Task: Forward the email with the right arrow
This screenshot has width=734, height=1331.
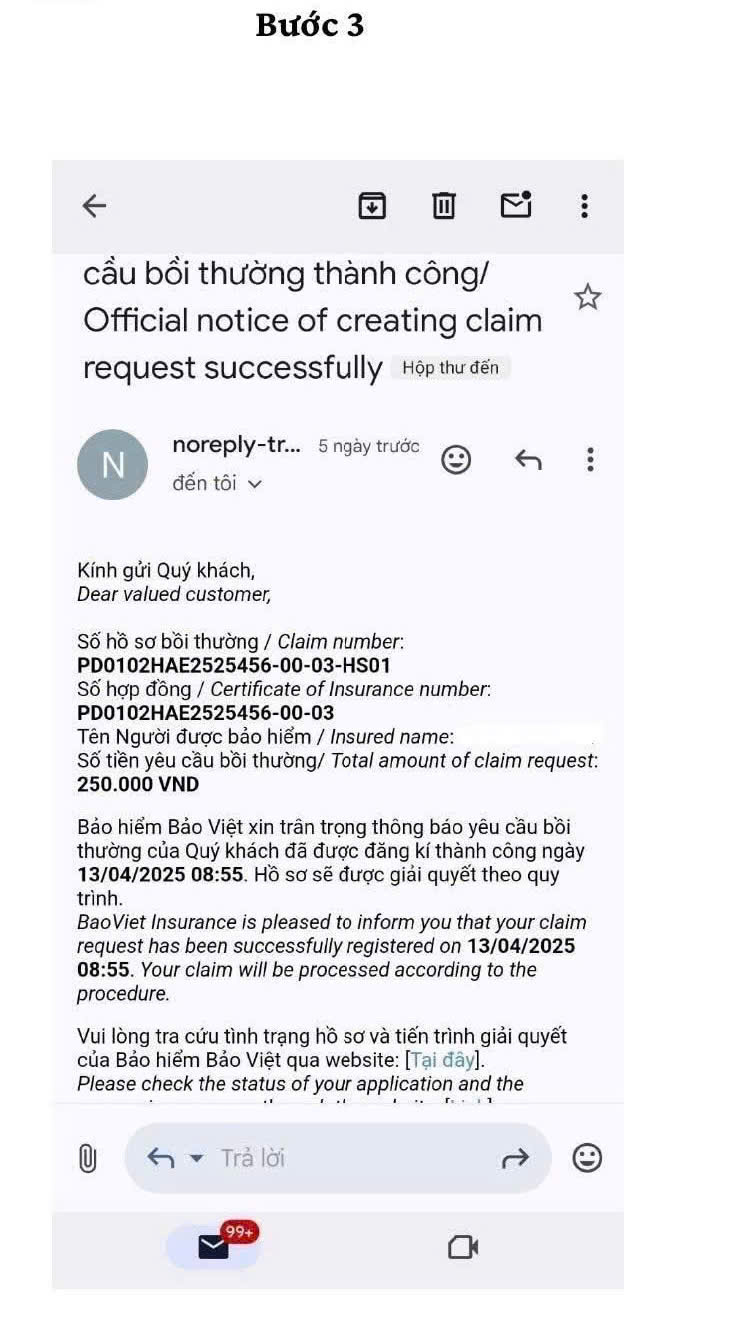Action: pos(514,1158)
